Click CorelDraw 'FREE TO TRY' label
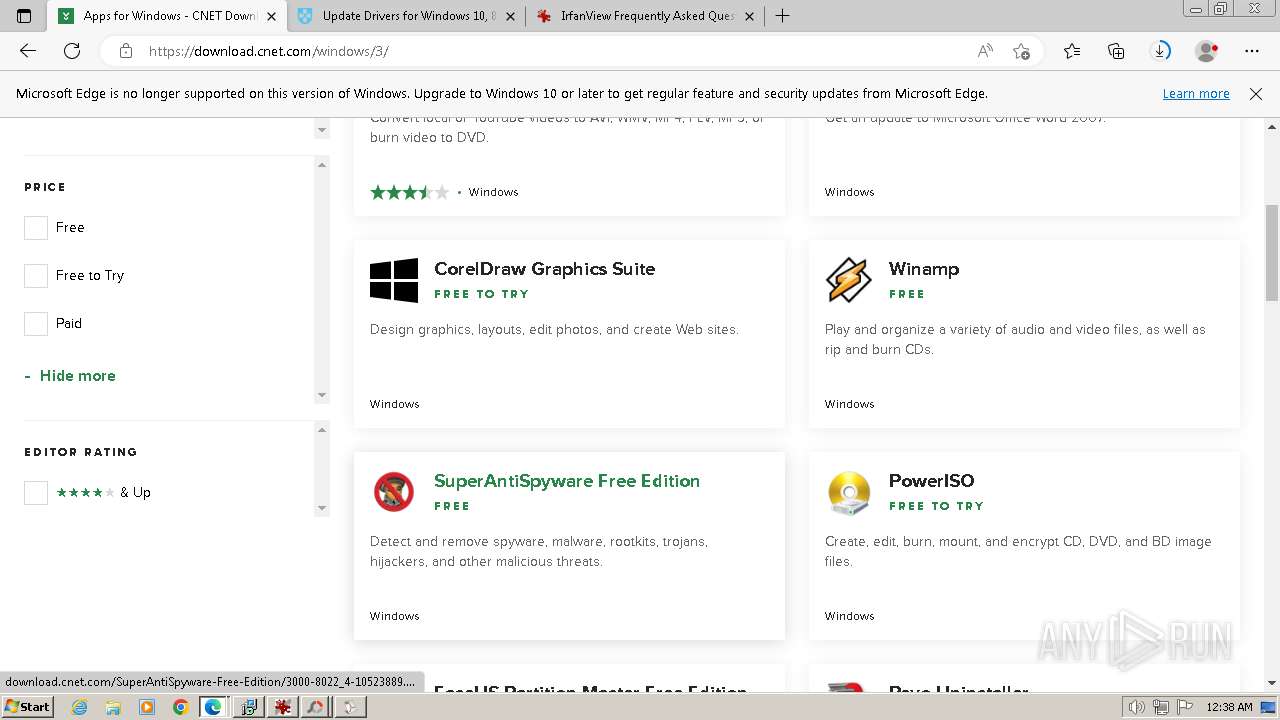The height and width of the screenshot is (720, 1280). click(x=481, y=294)
